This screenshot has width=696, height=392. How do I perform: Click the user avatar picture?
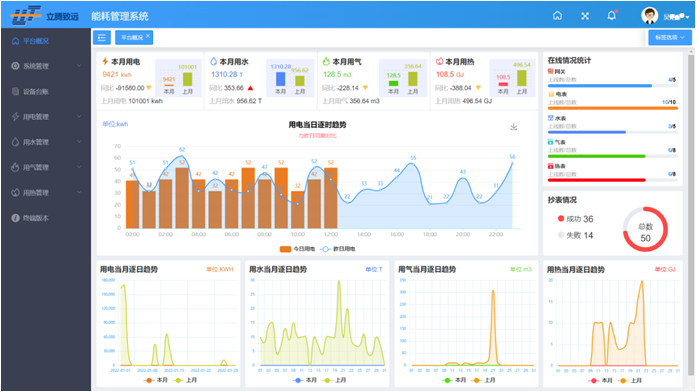pyautogui.click(x=649, y=16)
